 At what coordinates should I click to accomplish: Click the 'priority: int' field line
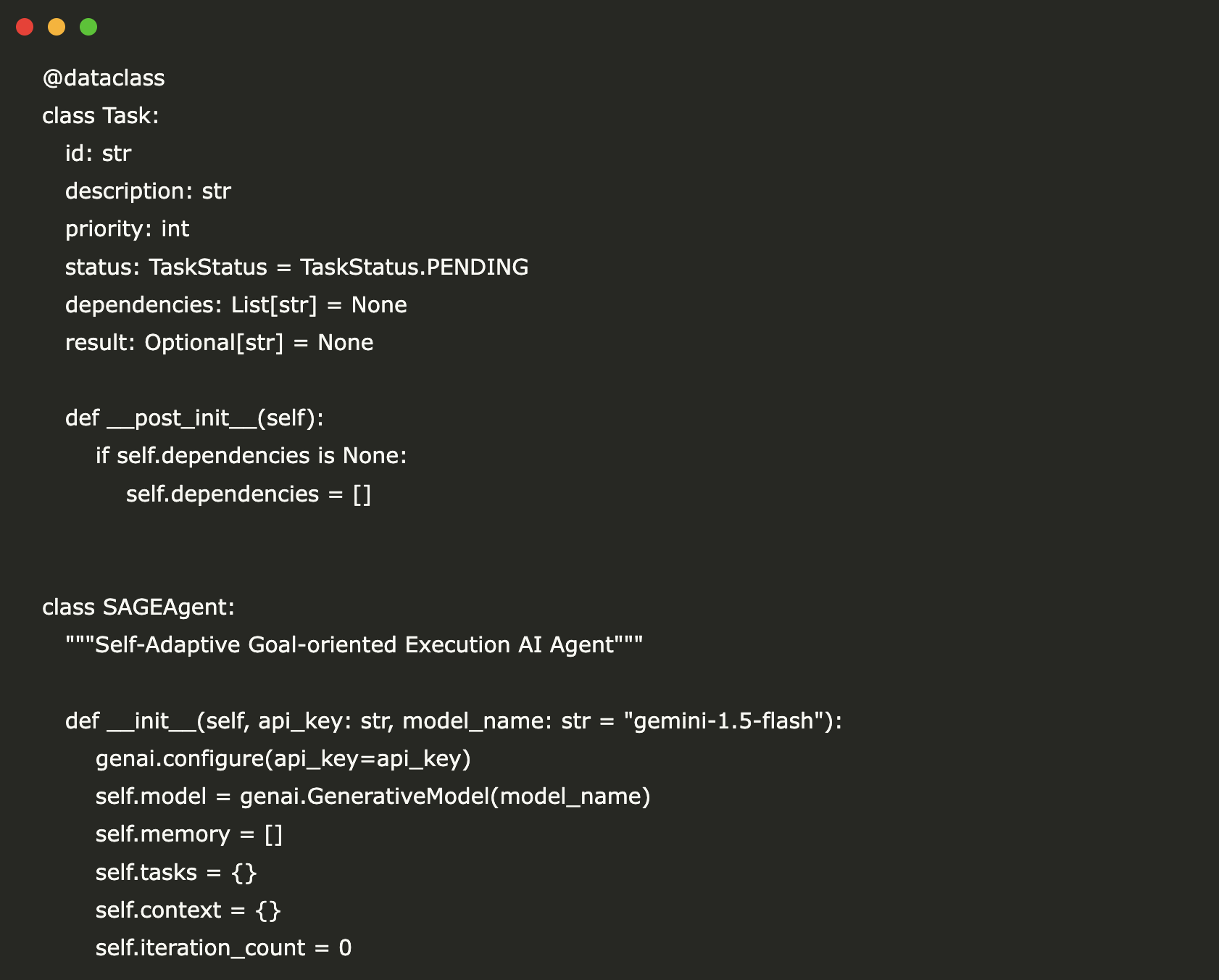(127, 228)
